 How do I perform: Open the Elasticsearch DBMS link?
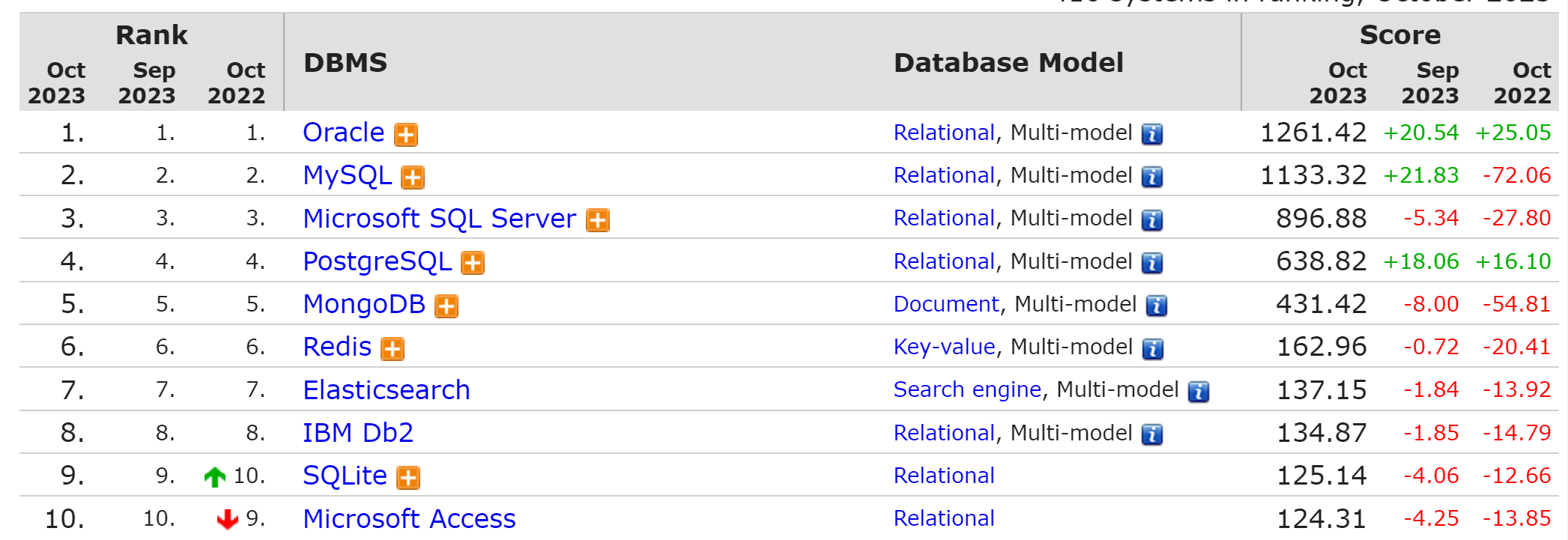pos(386,390)
